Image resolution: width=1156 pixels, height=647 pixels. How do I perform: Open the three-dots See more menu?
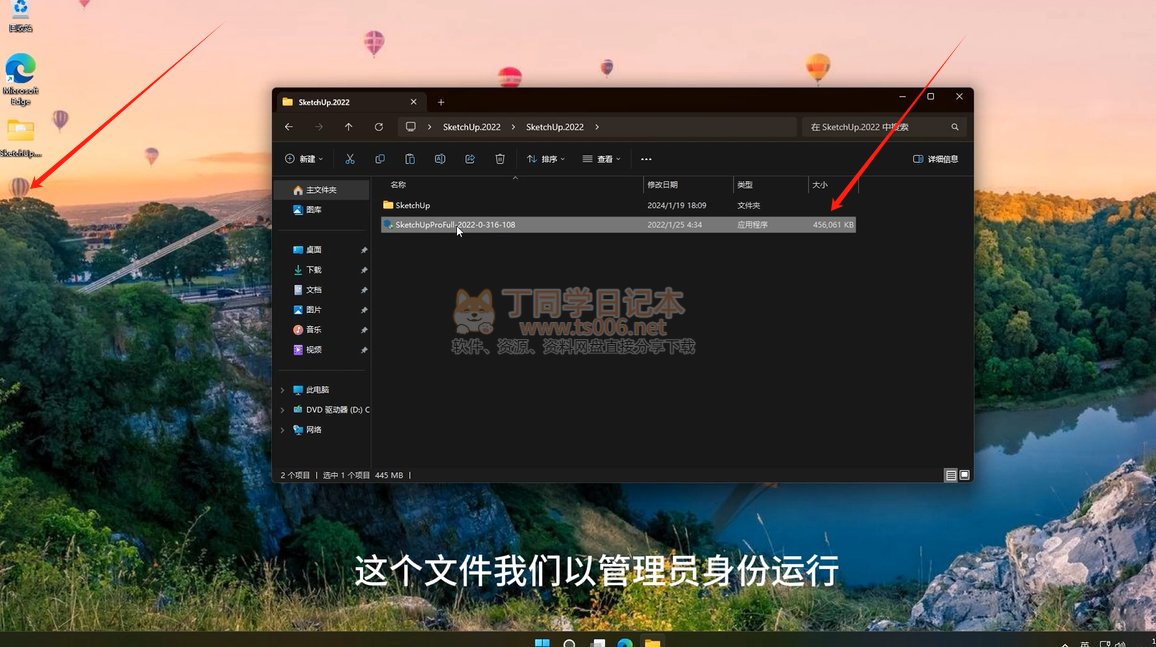[x=647, y=159]
